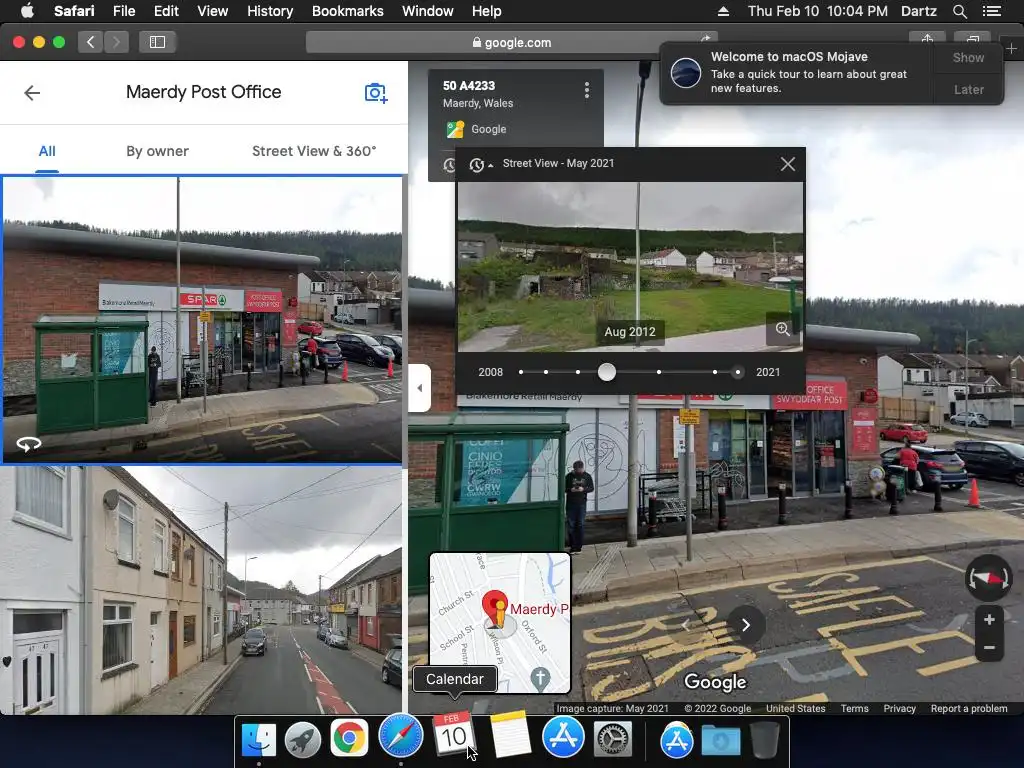The width and height of the screenshot is (1024, 768).
Task: Open the Safari menu
Action: pos(74,11)
